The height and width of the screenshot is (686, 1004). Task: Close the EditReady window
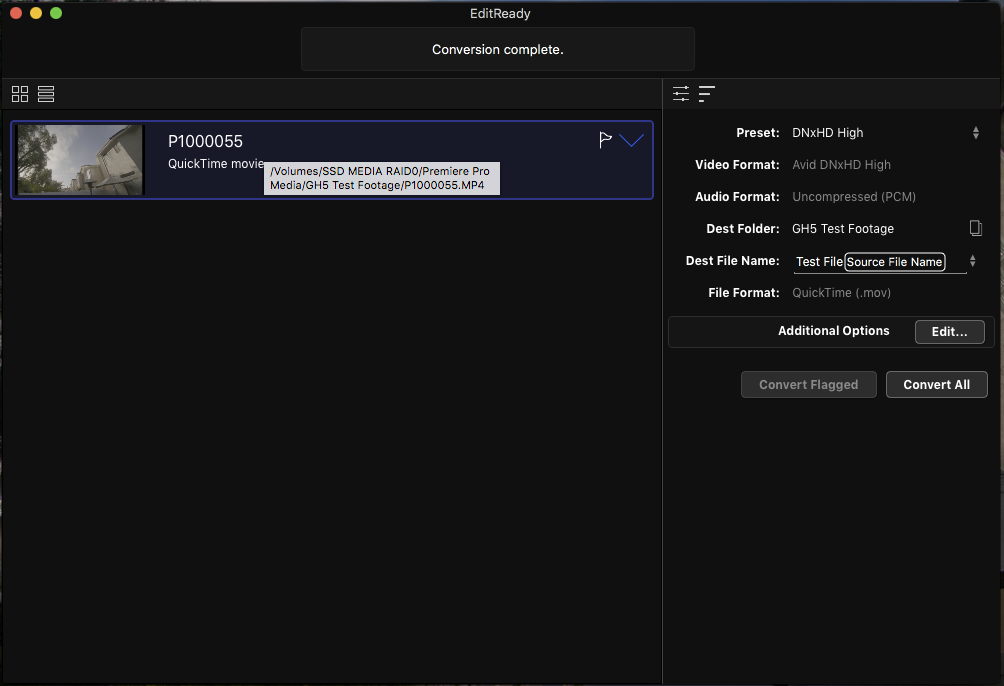[x=16, y=13]
